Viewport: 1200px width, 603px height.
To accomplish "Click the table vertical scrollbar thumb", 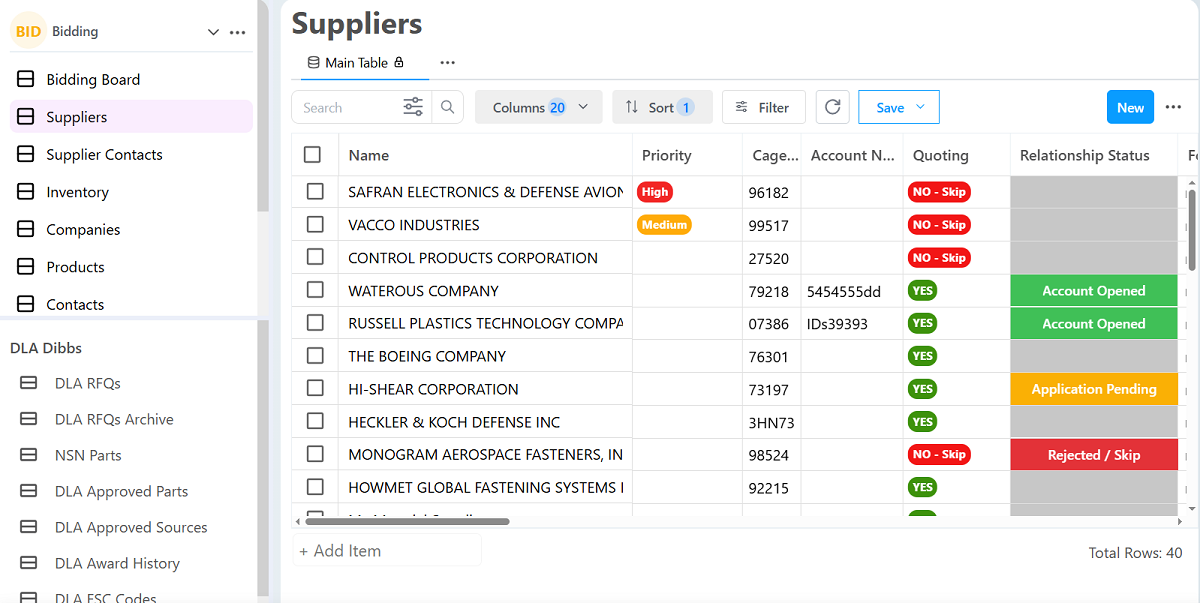I will click(x=1191, y=230).
